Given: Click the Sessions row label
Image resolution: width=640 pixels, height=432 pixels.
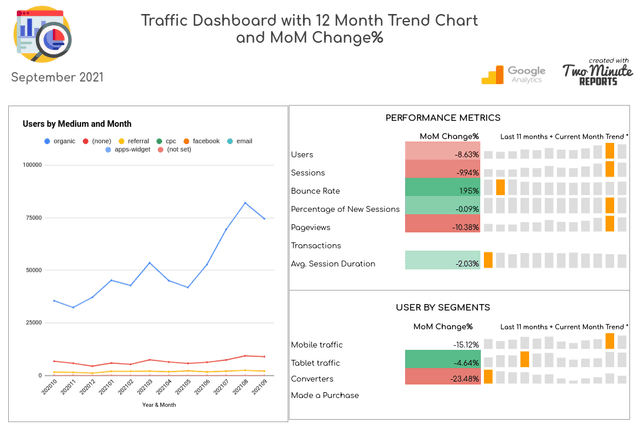Looking at the screenshot, I should point(308,173).
